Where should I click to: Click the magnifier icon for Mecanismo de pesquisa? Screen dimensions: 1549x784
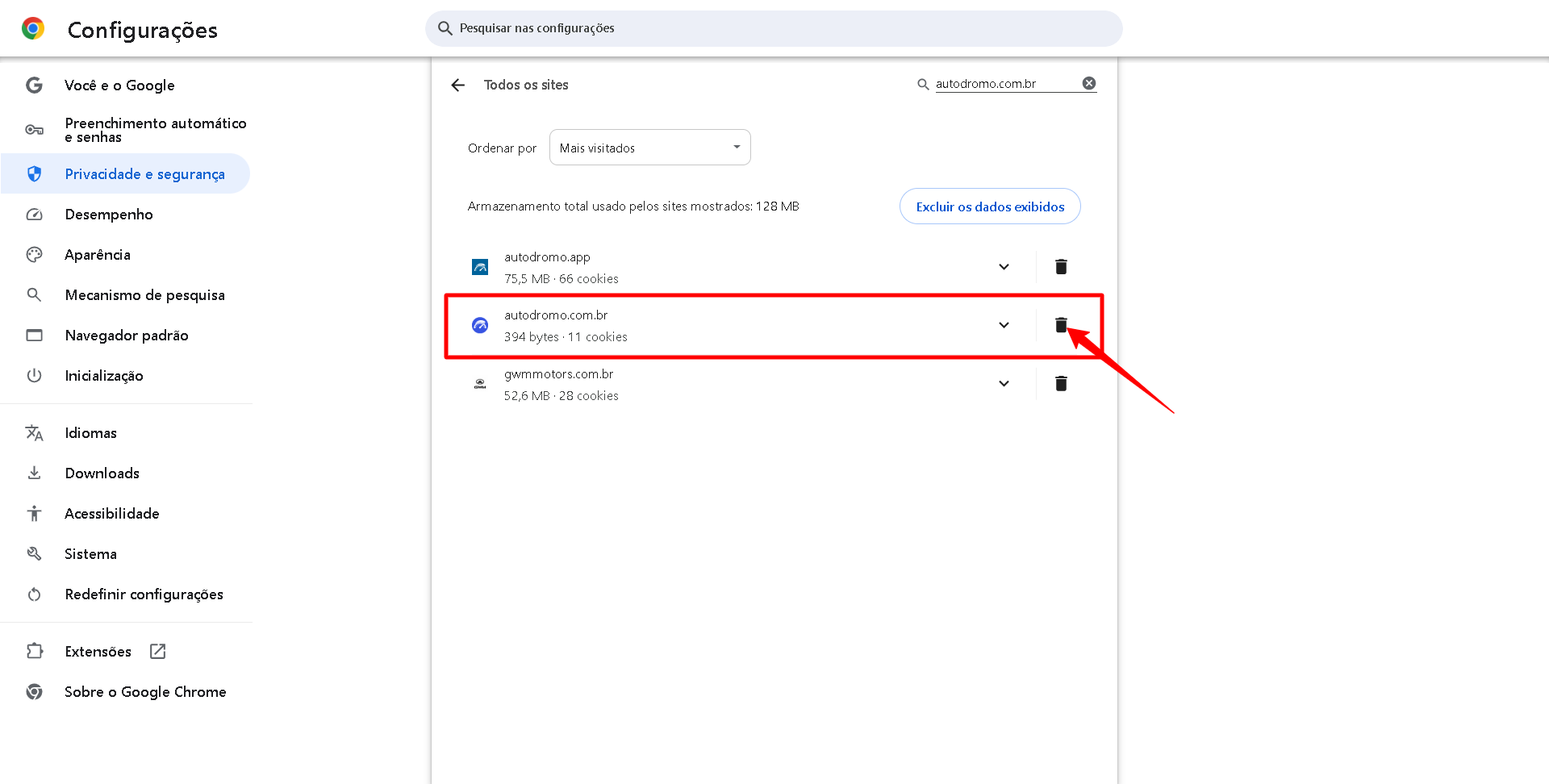pos(34,295)
